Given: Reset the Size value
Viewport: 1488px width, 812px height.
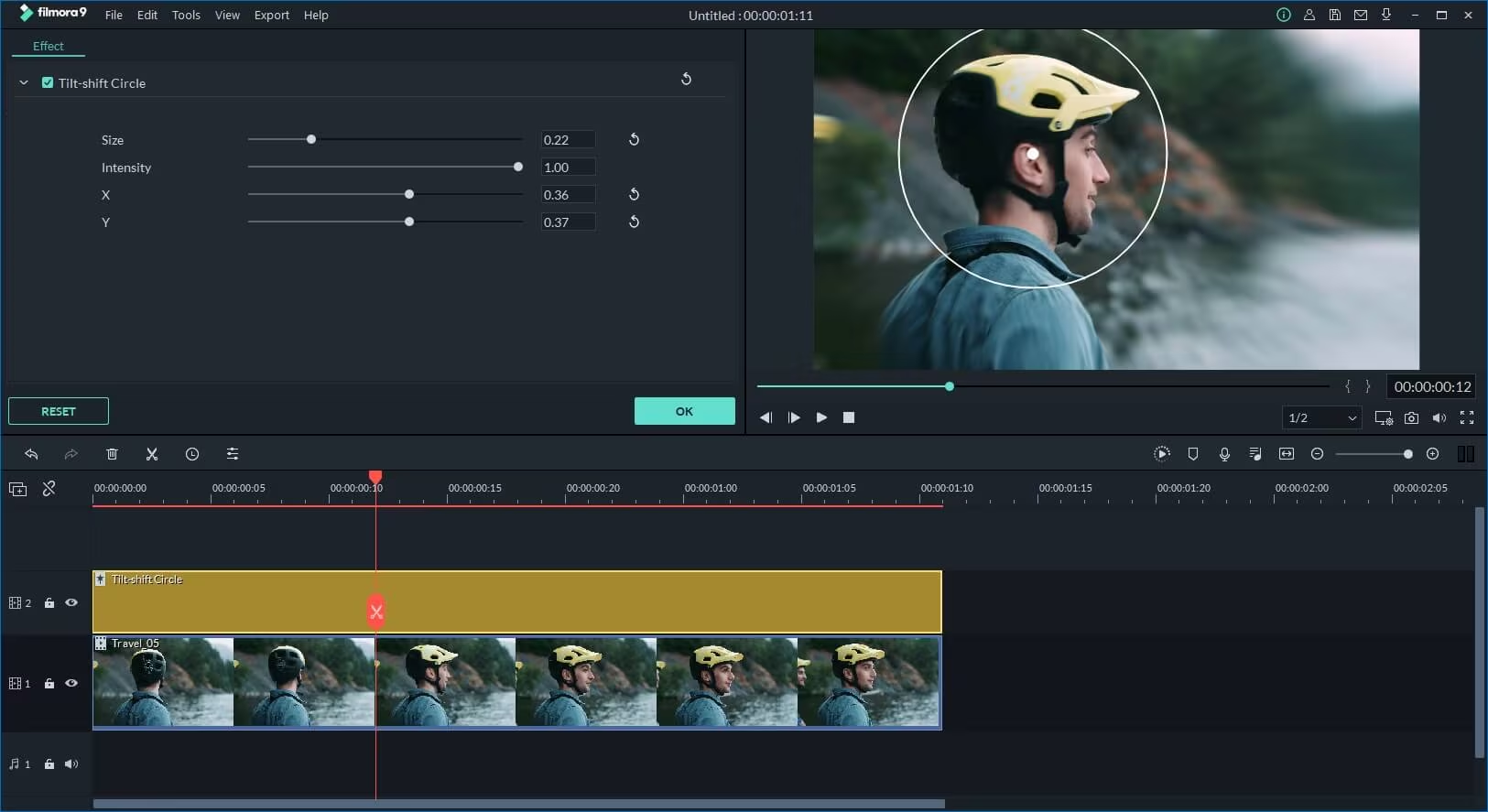Looking at the screenshot, I should click(634, 140).
